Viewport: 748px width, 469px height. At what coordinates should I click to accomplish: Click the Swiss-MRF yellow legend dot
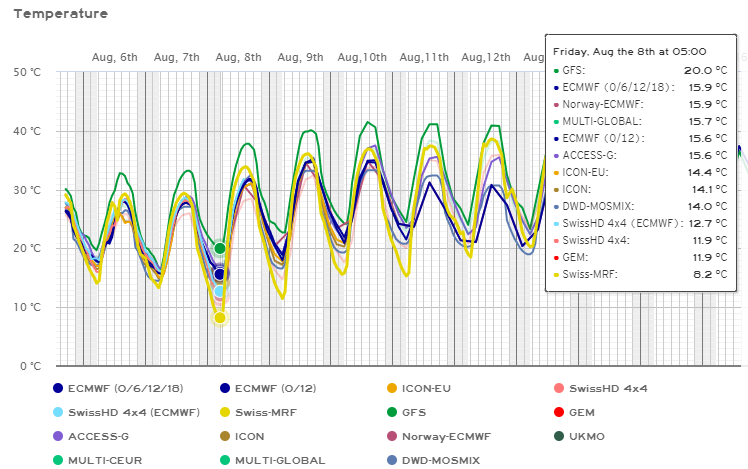point(225,412)
